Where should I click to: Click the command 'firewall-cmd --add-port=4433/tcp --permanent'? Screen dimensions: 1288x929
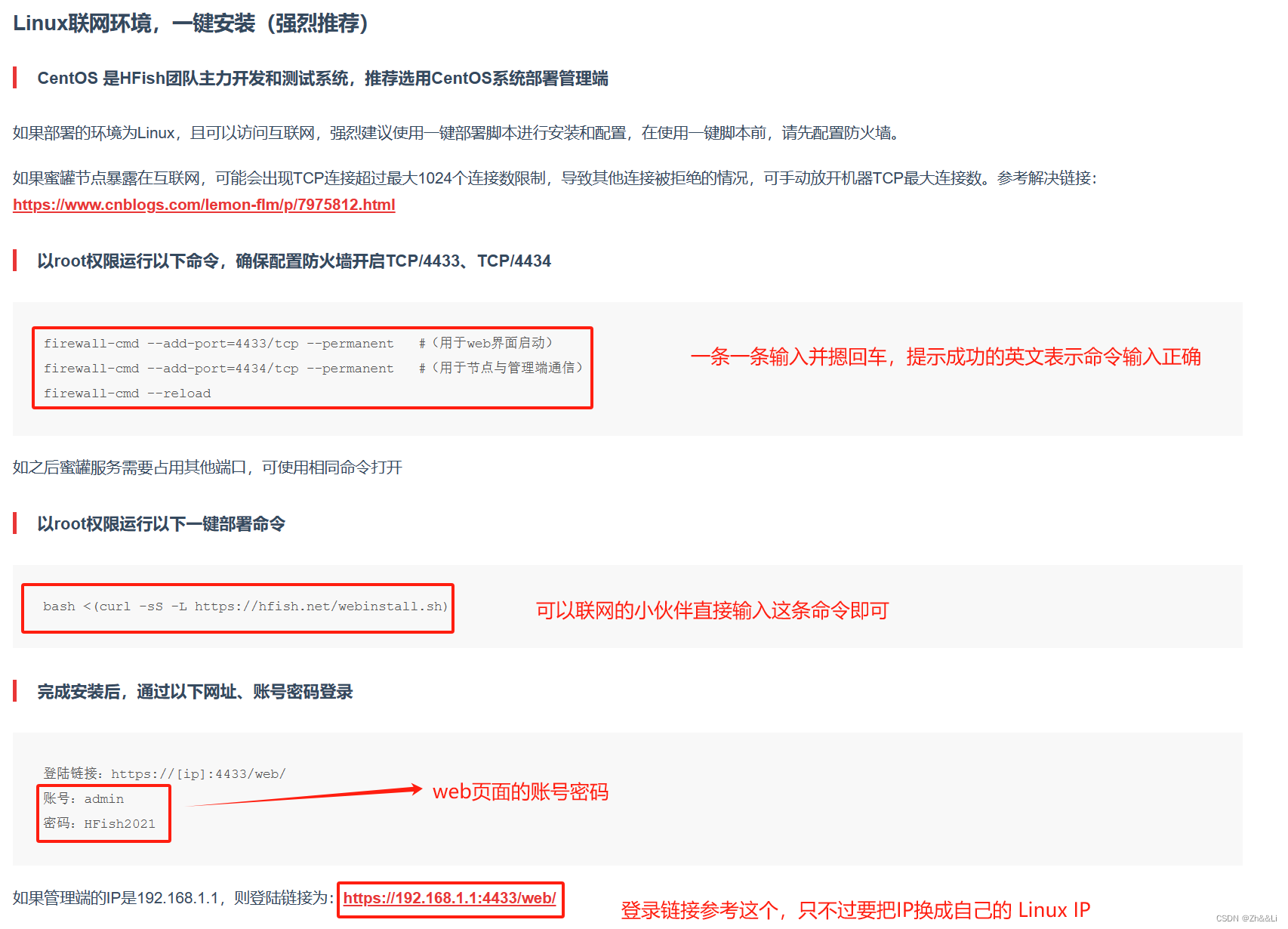tap(218, 344)
